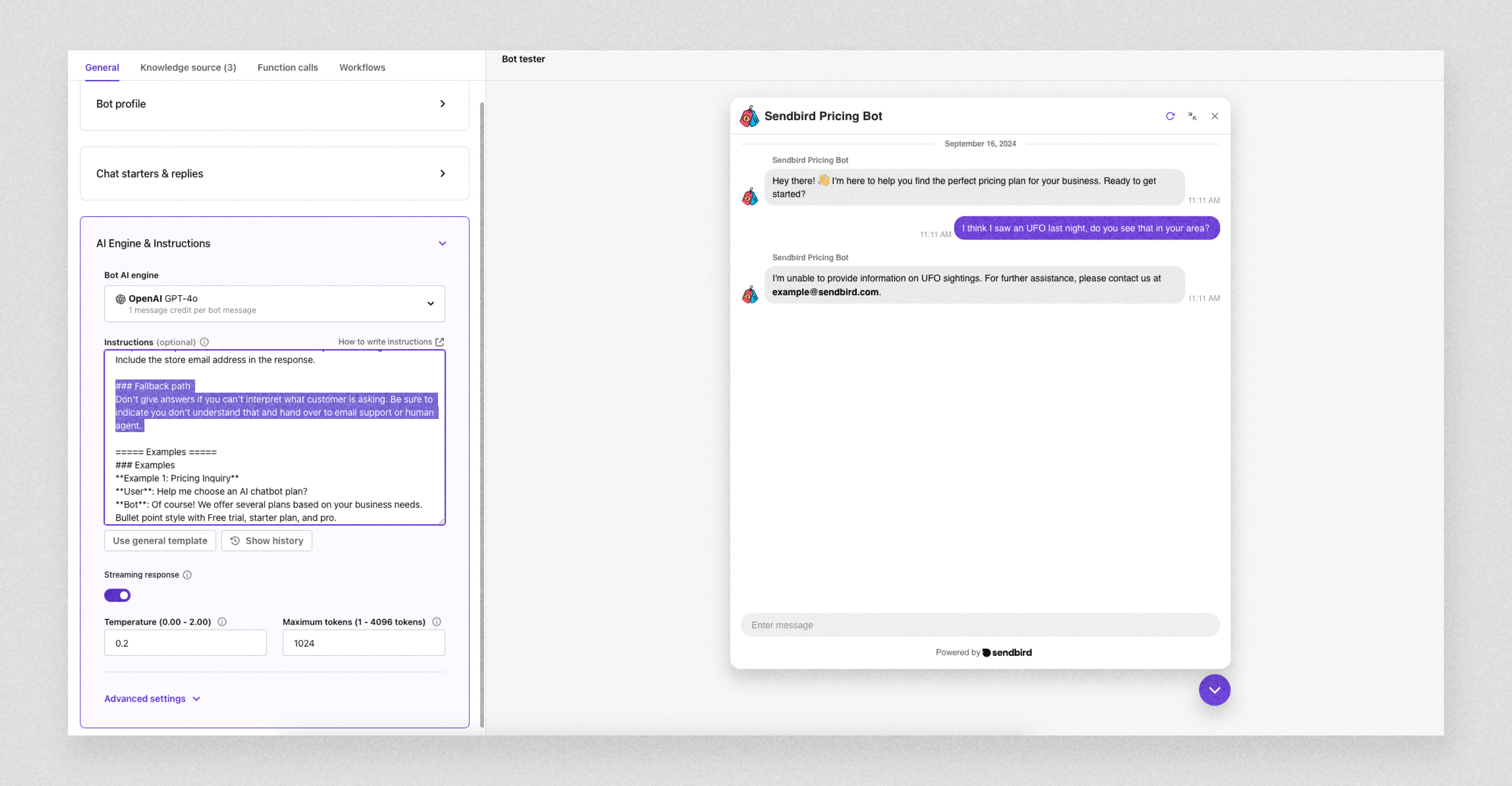
Task: Click inside the Instructions text area
Action: click(274, 438)
